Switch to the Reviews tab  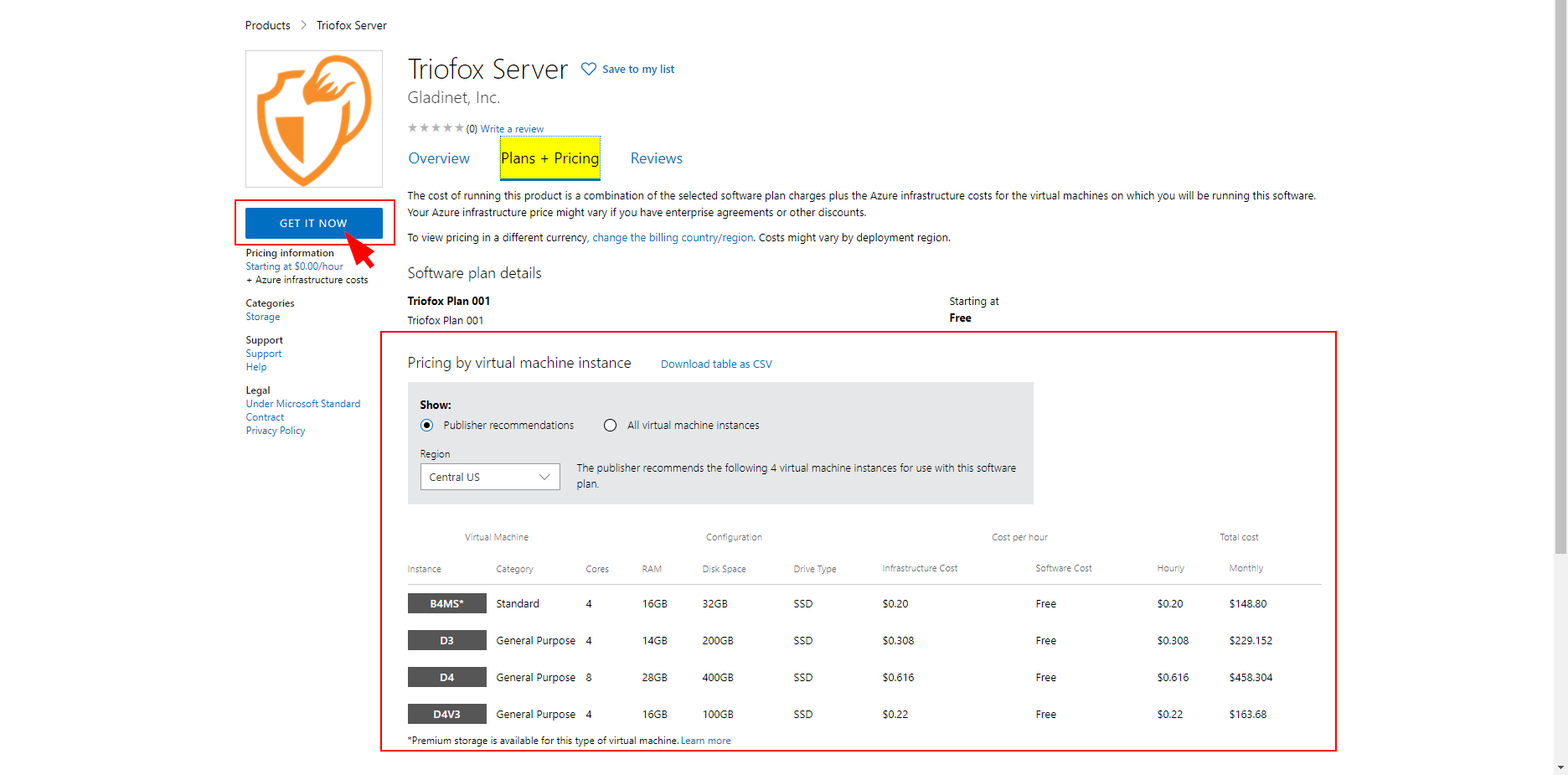click(x=657, y=158)
